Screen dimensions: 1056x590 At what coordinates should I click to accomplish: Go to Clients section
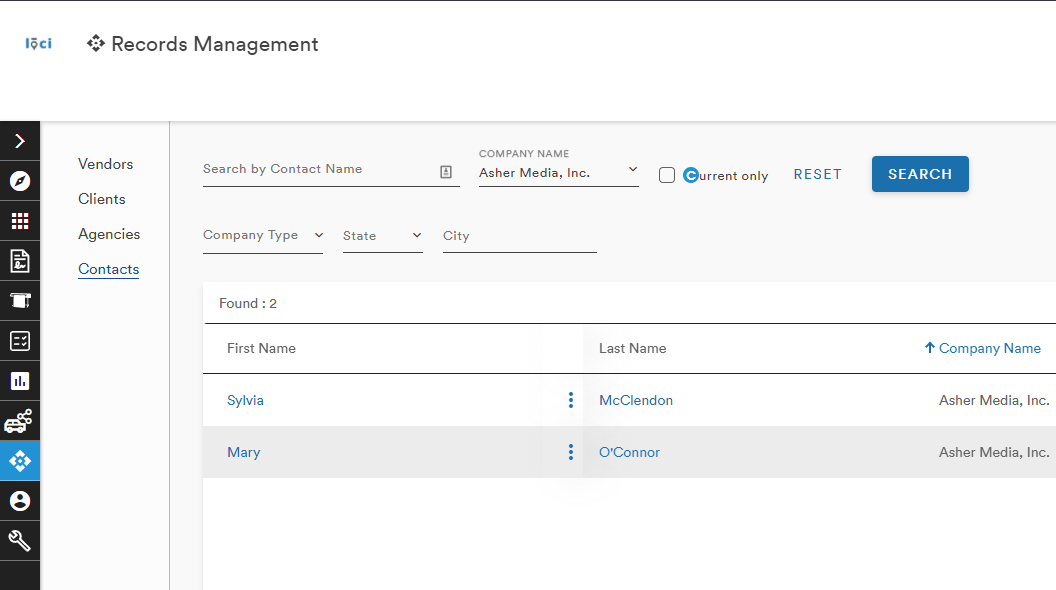pos(102,199)
